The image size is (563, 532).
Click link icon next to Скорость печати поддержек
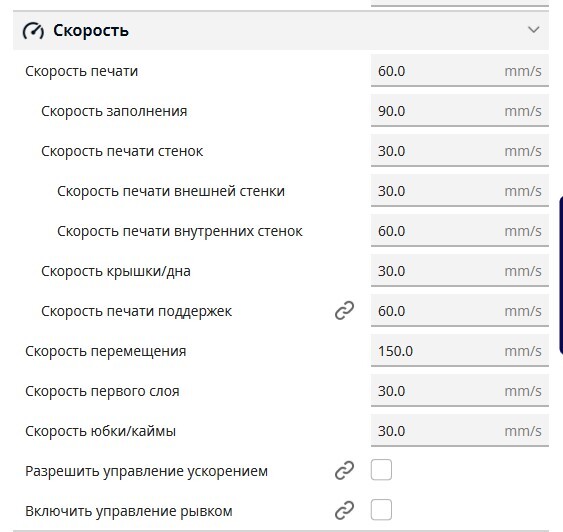tap(344, 311)
